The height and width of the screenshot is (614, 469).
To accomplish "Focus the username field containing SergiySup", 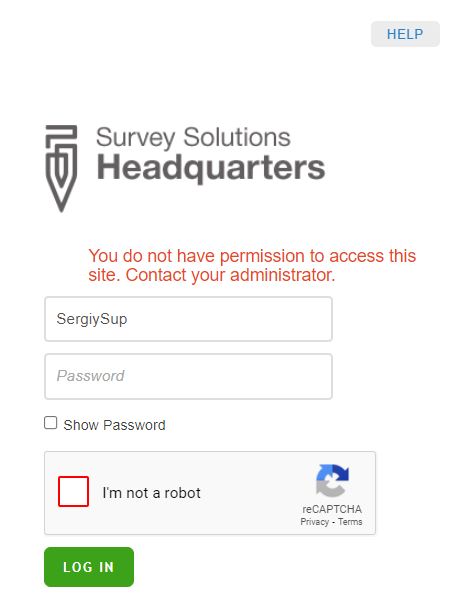I will (188, 319).
